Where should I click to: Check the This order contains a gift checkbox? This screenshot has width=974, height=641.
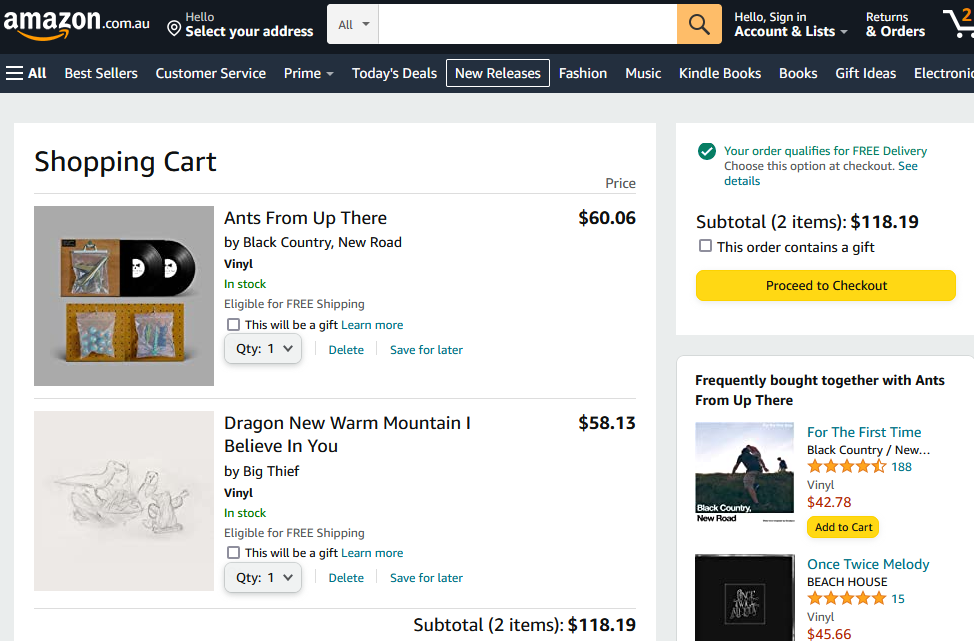click(x=705, y=245)
